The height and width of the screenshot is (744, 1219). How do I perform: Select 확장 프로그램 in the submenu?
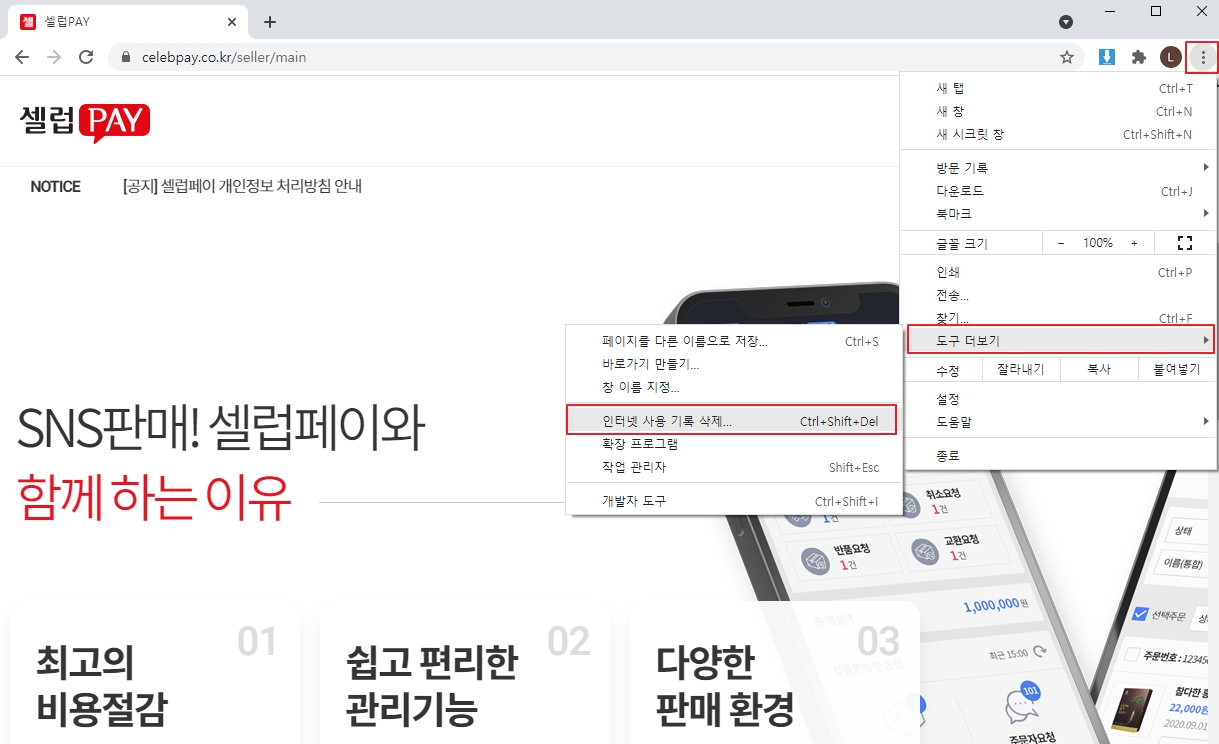point(734,444)
